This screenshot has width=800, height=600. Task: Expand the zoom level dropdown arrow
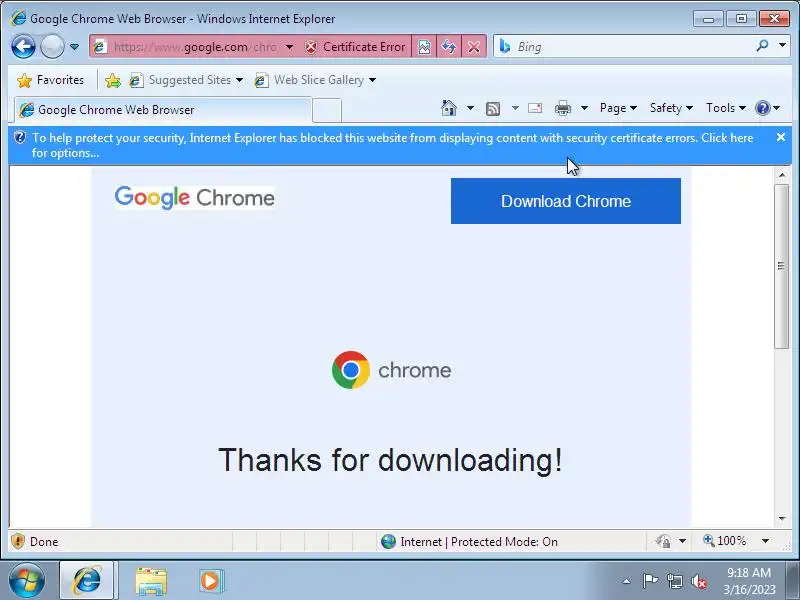pos(765,541)
